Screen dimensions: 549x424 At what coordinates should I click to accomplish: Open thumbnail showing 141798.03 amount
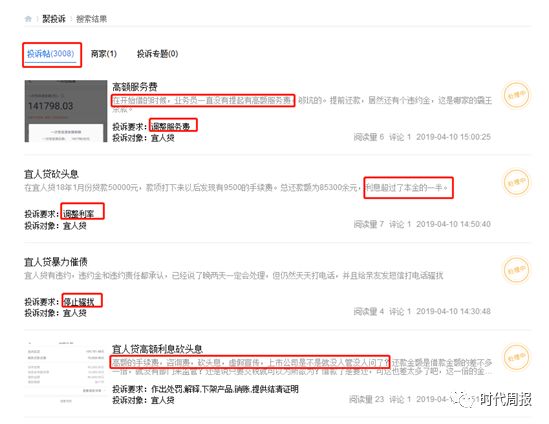pos(66,111)
